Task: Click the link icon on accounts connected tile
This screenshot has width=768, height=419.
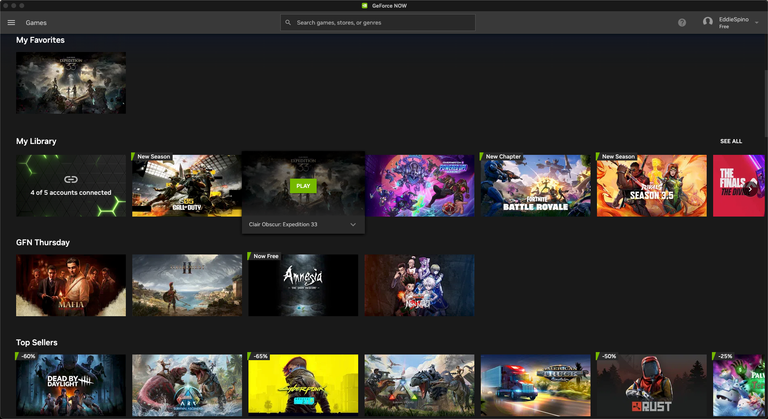Action: pyautogui.click(x=71, y=179)
